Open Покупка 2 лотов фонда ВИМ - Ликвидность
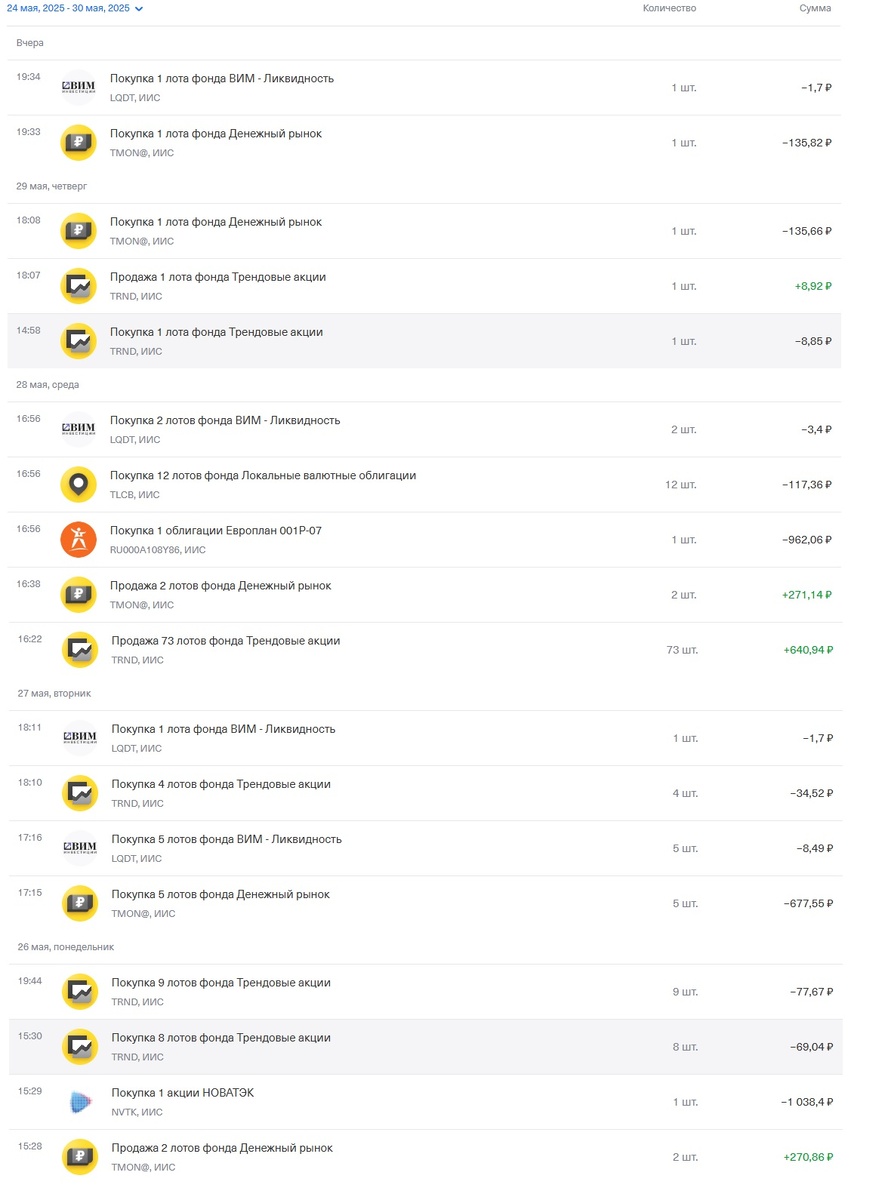 tap(425, 429)
